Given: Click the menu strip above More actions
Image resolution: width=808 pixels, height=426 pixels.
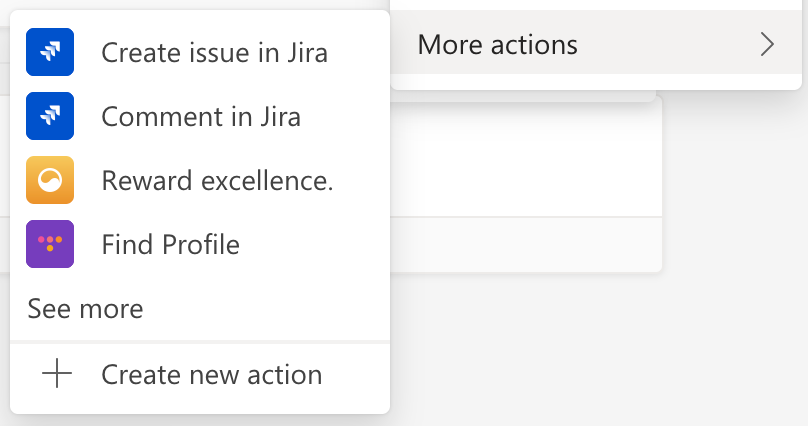Looking at the screenshot, I should point(596,5).
